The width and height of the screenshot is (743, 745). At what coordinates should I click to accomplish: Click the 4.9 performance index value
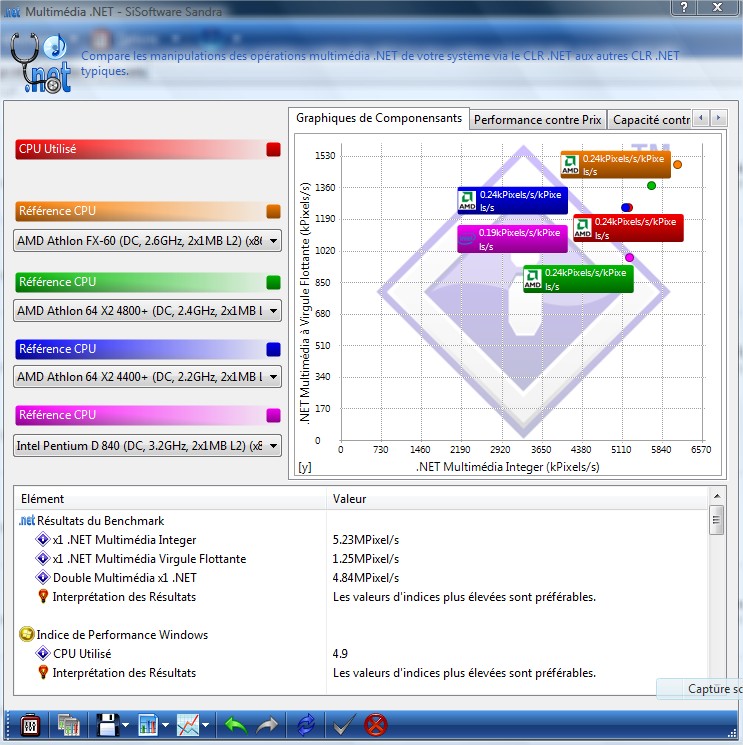click(340, 654)
